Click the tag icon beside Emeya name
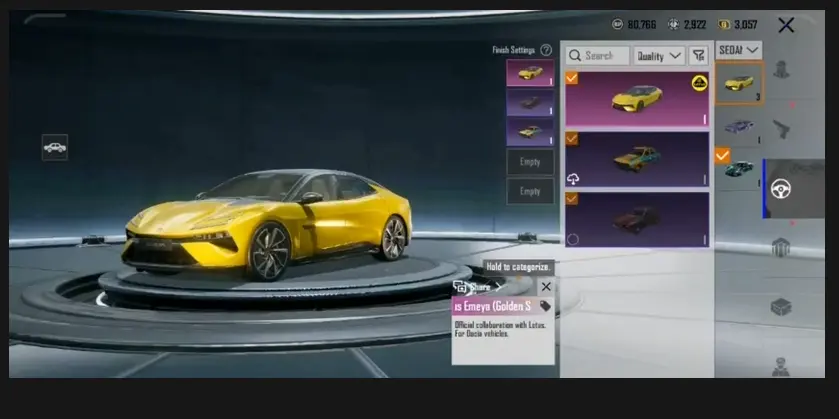 545,306
